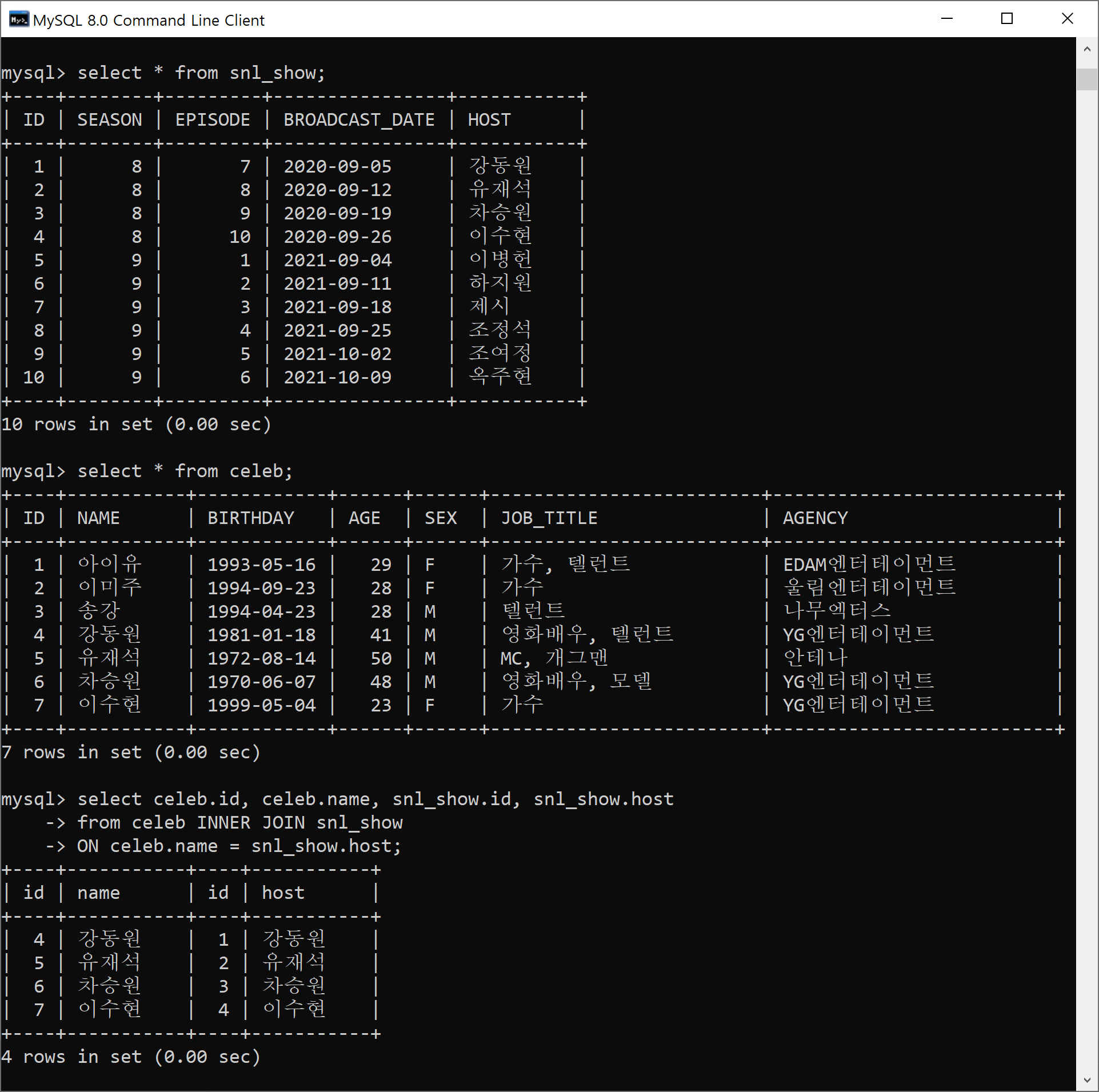The image size is (1099, 1092).
Task: Maximize the MySQL Command Line Client window
Action: (x=1007, y=19)
